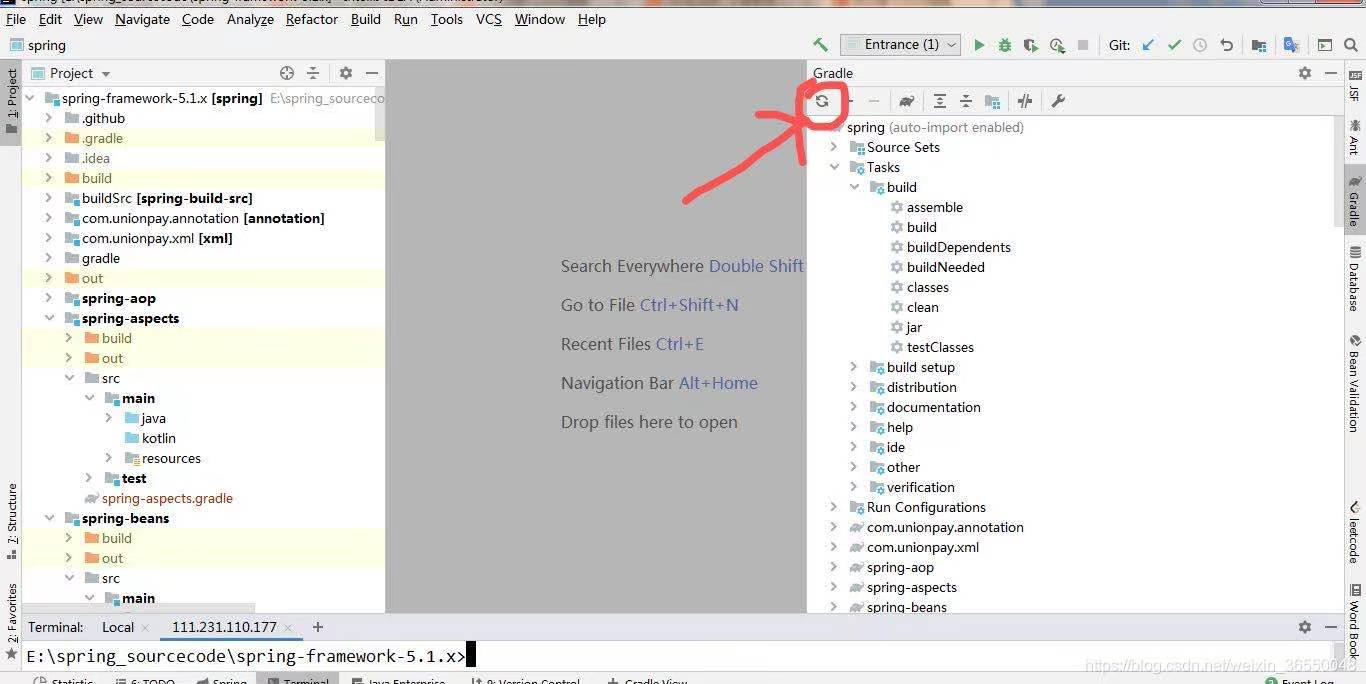1366x684 pixels.
Task: Revert changes with the undo arrow
Action: coord(1226,45)
